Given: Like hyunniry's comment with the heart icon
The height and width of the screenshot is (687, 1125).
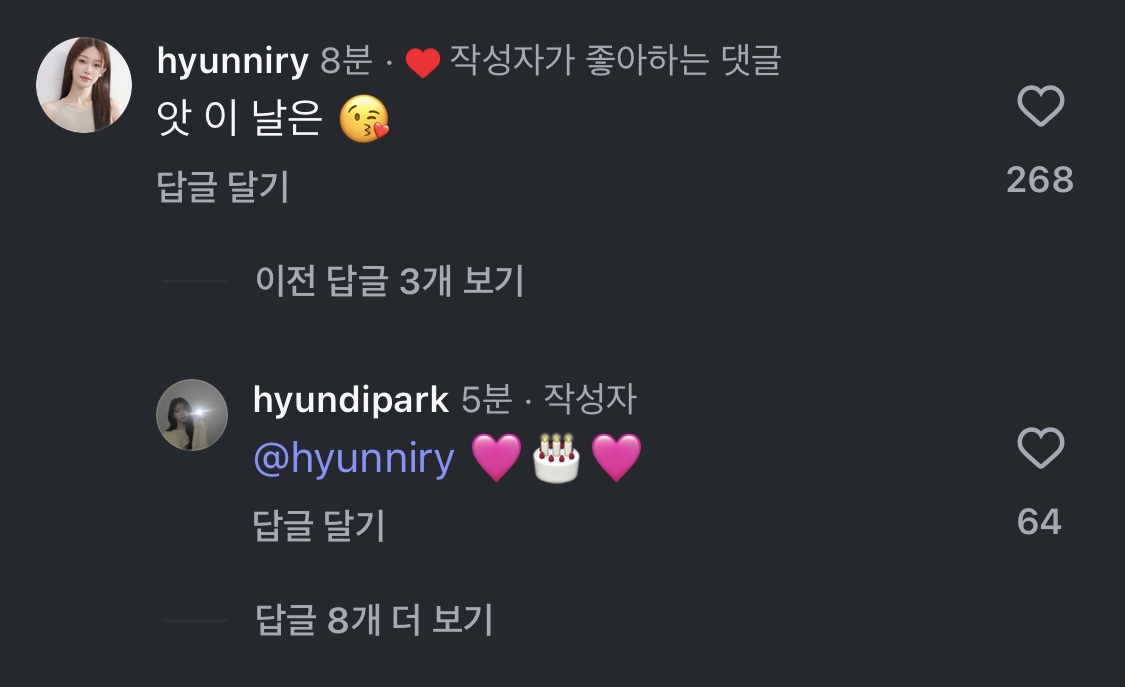Looking at the screenshot, I should [x=1040, y=106].
